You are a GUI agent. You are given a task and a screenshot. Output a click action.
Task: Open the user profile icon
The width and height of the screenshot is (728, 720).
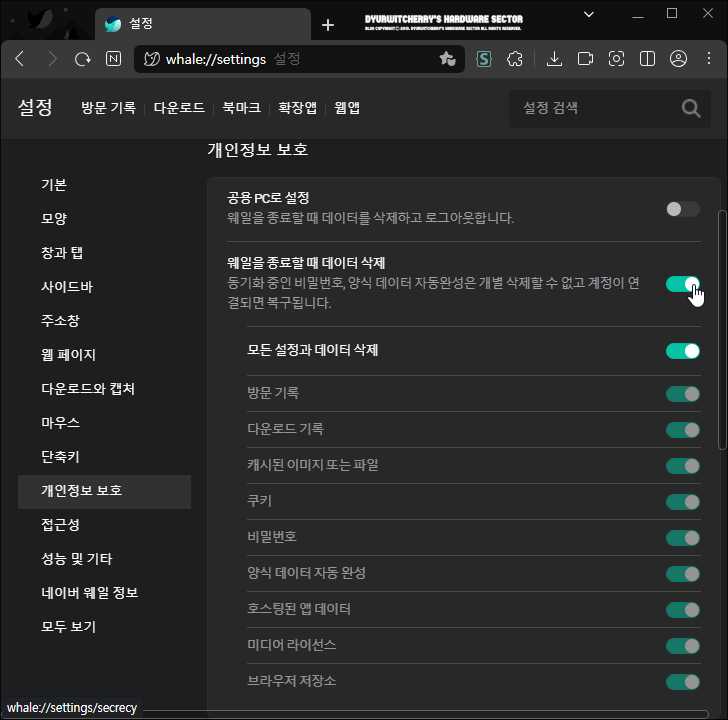[678, 59]
